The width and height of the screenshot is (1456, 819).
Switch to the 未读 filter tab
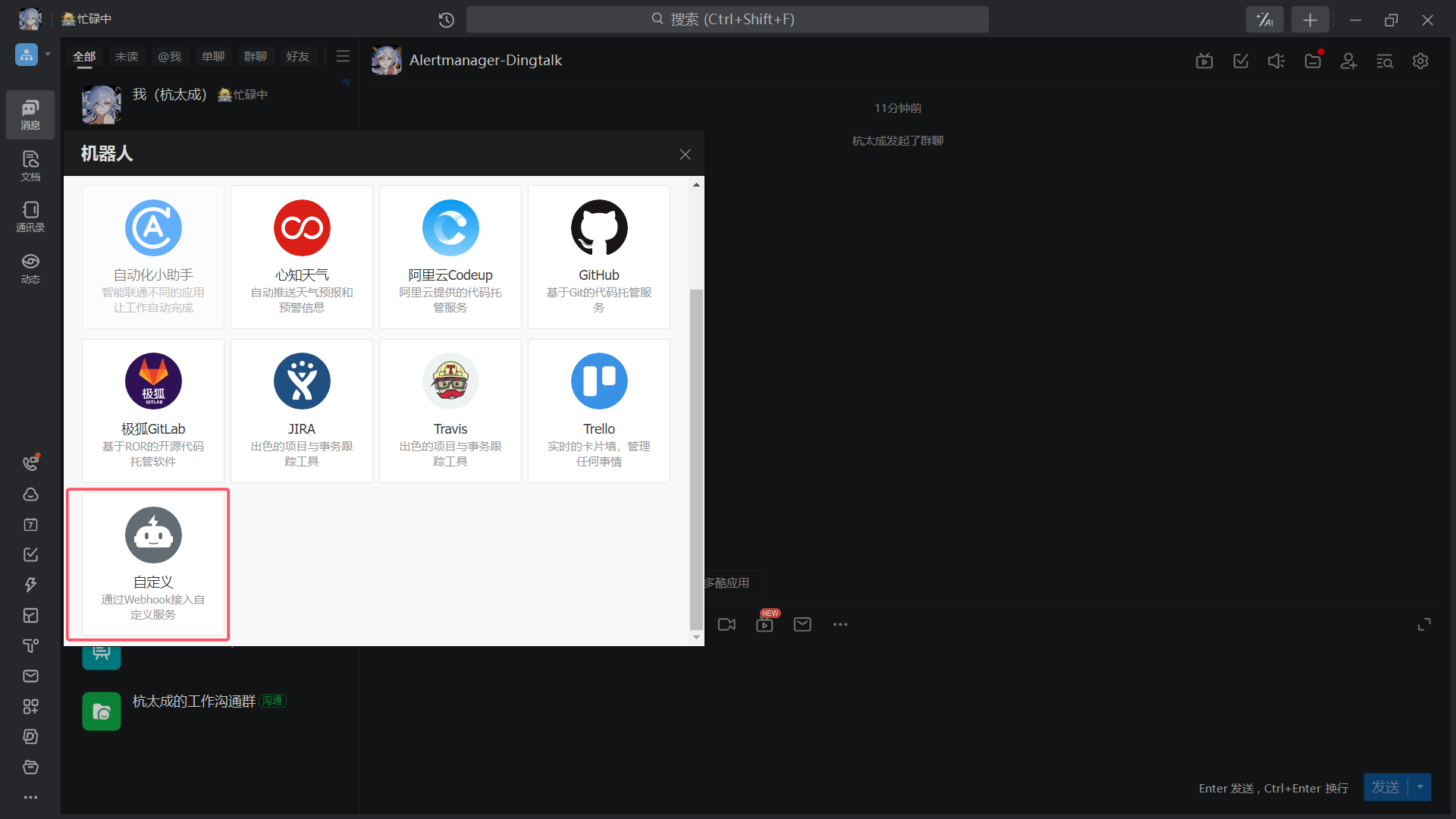coord(127,57)
